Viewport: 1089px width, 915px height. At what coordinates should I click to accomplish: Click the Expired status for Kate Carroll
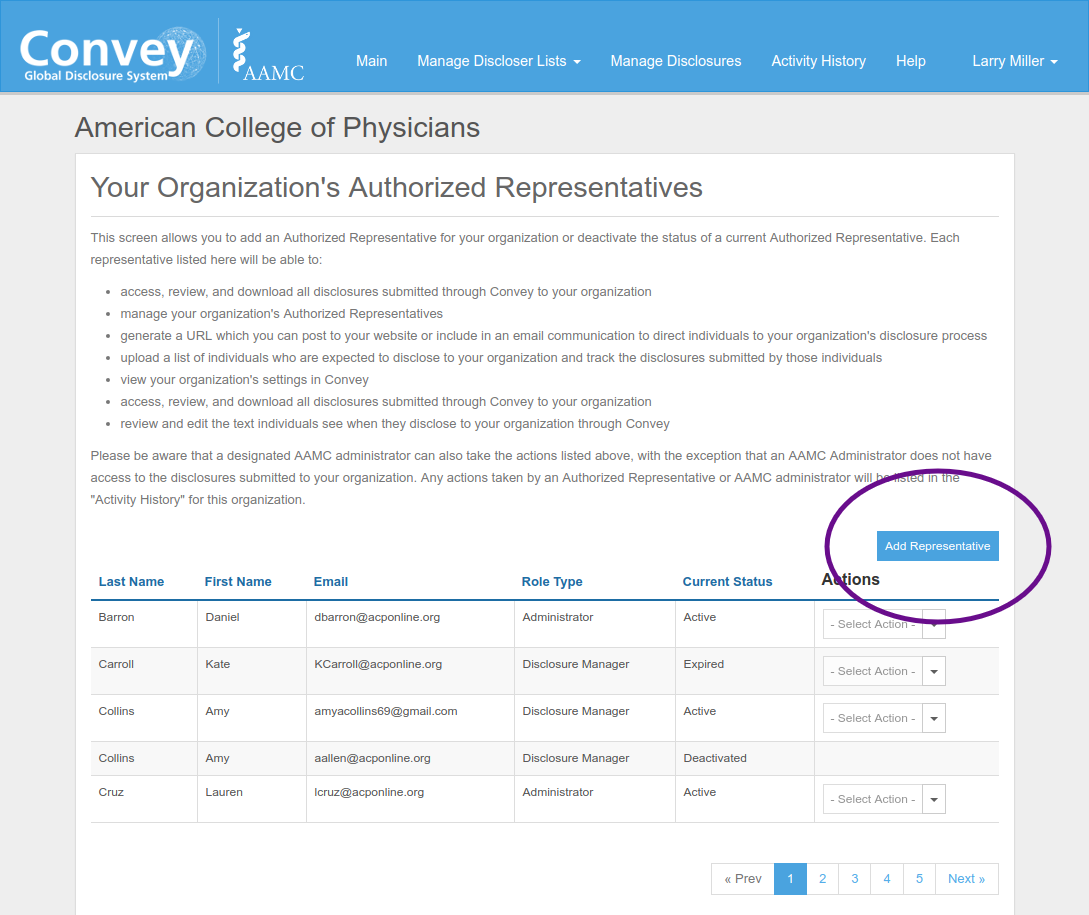[x=704, y=664]
